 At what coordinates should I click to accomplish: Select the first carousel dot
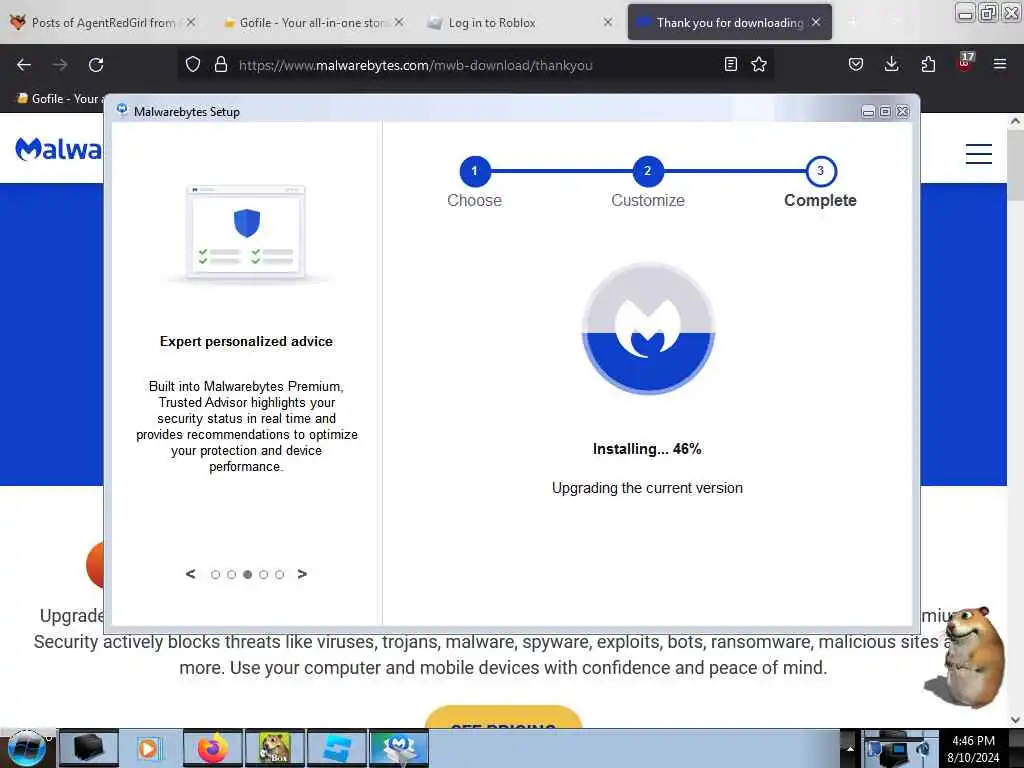click(216, 575)
